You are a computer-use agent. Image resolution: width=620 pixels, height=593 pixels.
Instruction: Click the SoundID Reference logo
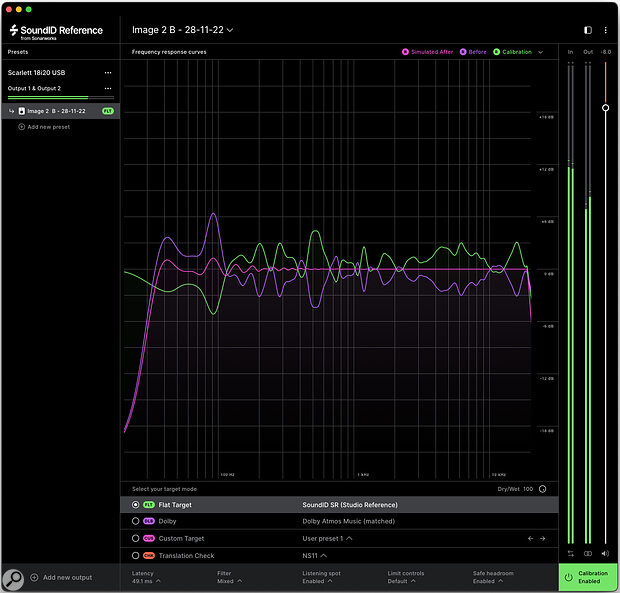coord(56,32)
